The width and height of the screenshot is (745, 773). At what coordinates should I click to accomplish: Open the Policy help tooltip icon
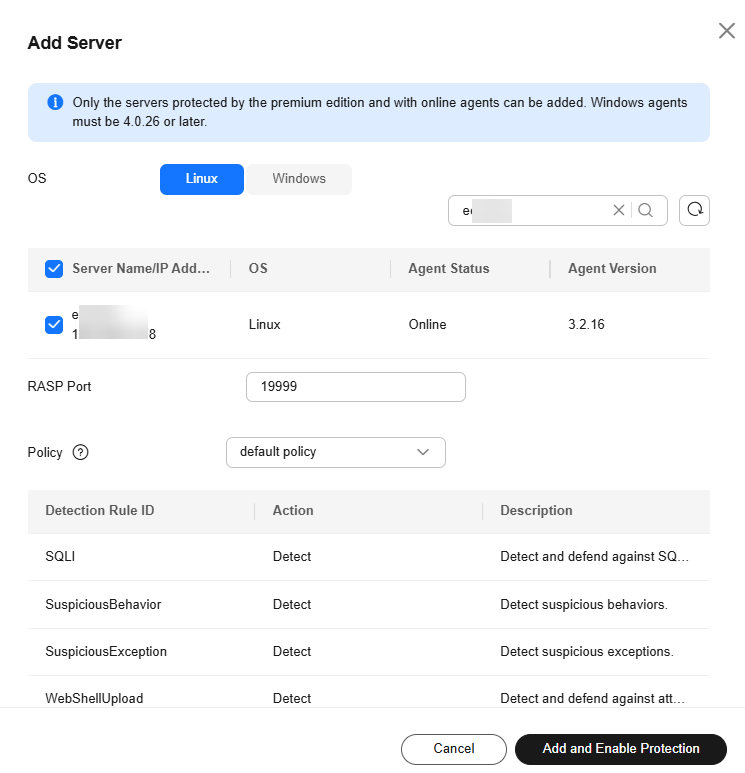[x=80, y=452]
